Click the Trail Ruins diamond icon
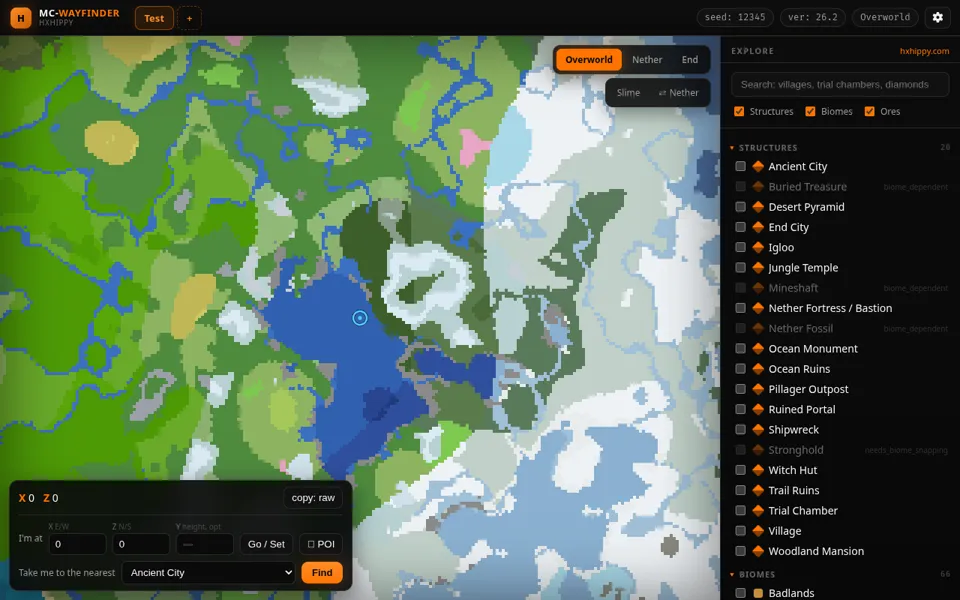This screenshot has height=600, width=960. 758,490
